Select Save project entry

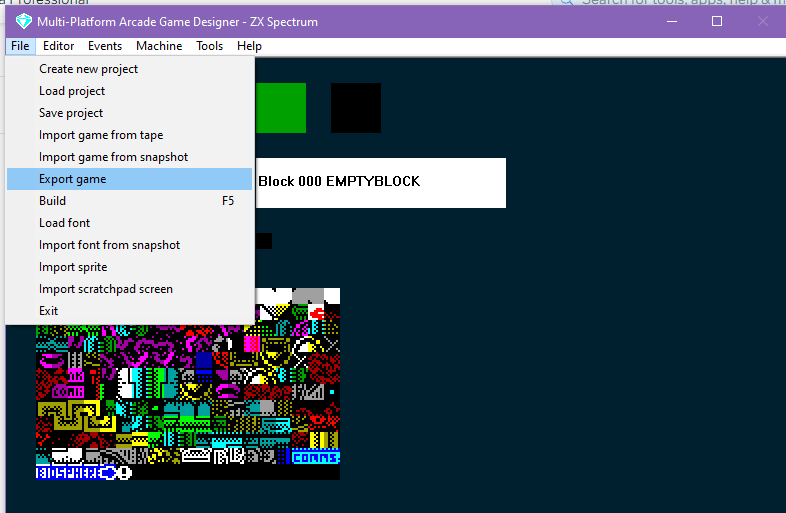tap(129, 113)
